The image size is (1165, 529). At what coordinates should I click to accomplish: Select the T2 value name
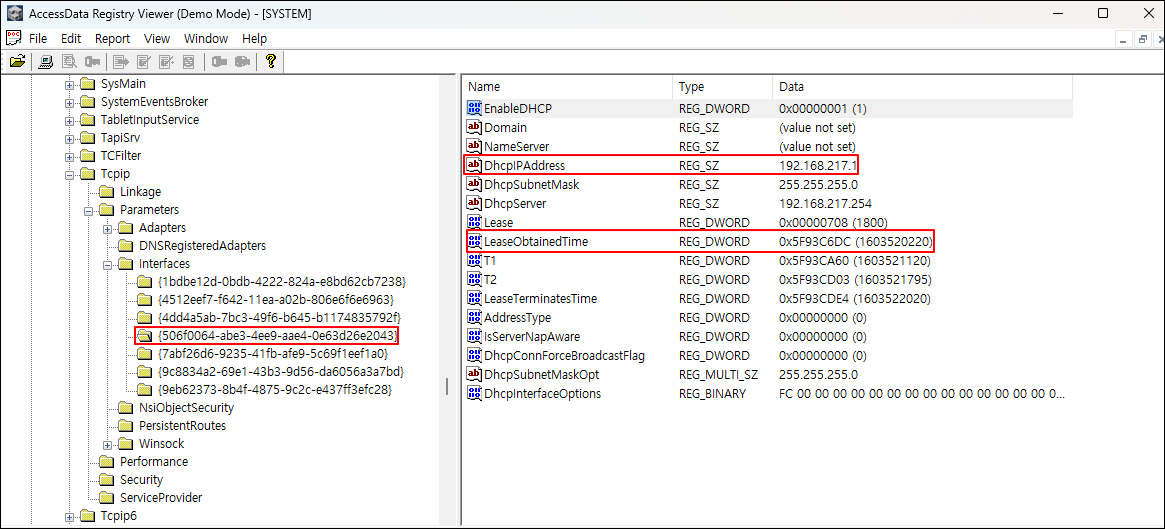490,279
